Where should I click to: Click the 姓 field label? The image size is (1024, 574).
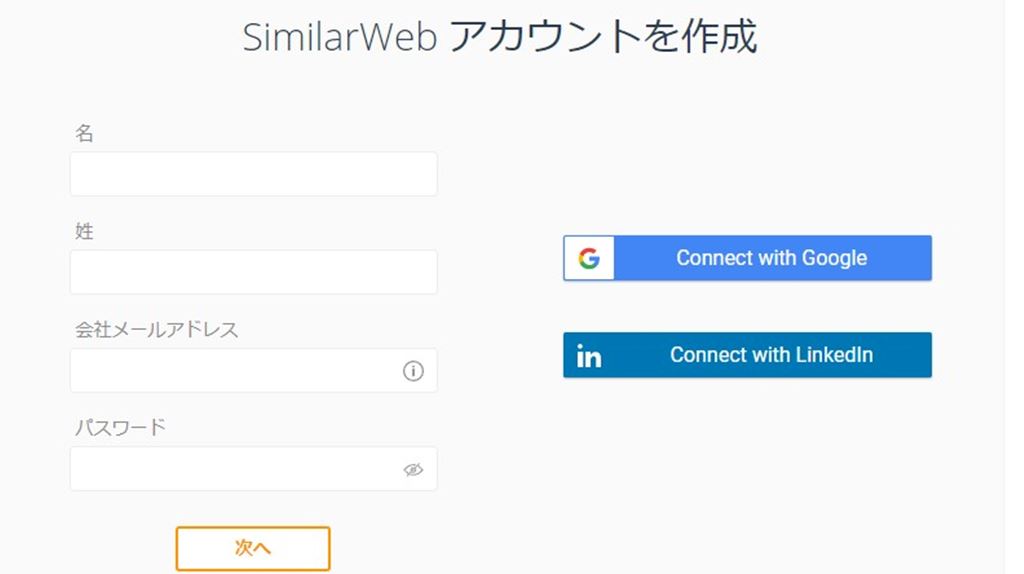pos(84,231)
